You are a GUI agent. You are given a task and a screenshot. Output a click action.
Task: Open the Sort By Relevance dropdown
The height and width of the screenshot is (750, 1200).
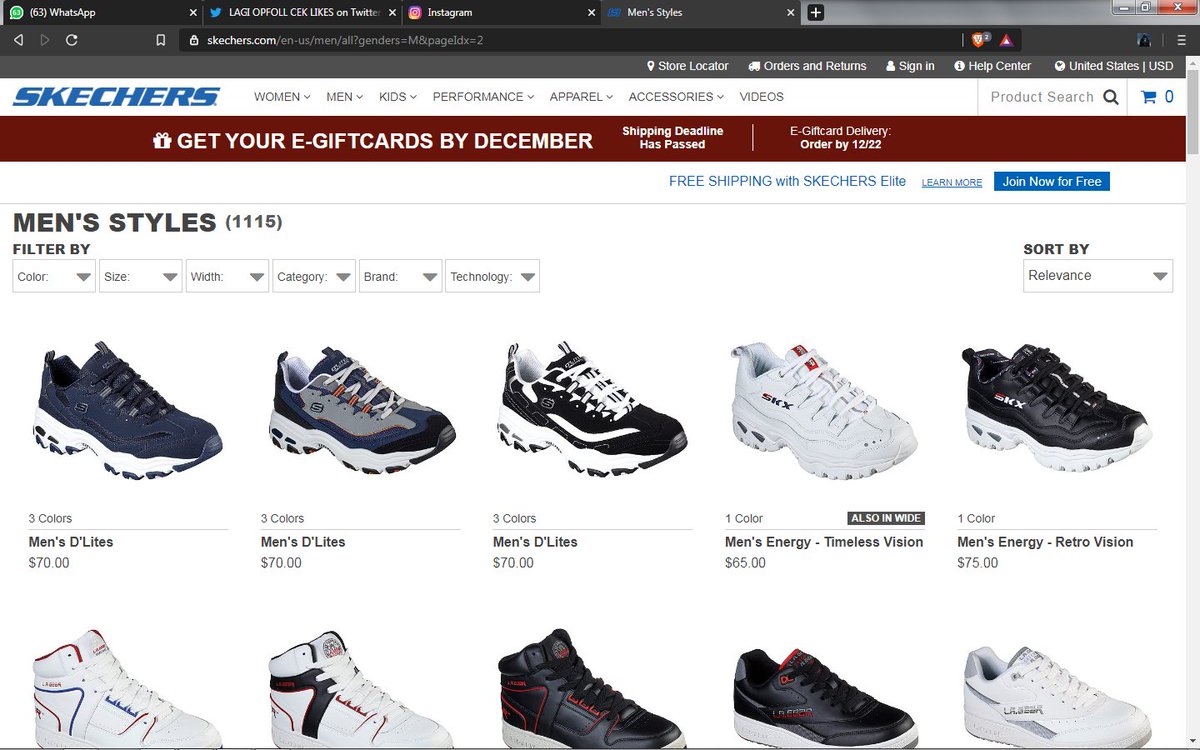click(1098, 276)
